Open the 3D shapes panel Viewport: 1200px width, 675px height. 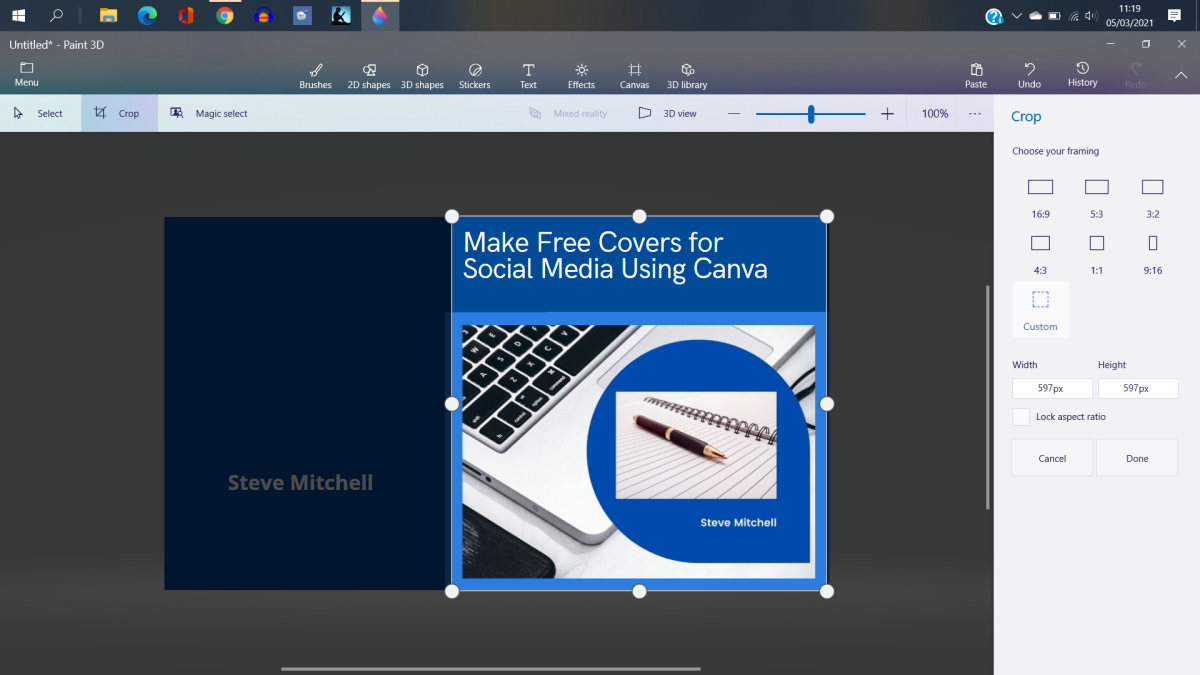(x=422, y=74)
